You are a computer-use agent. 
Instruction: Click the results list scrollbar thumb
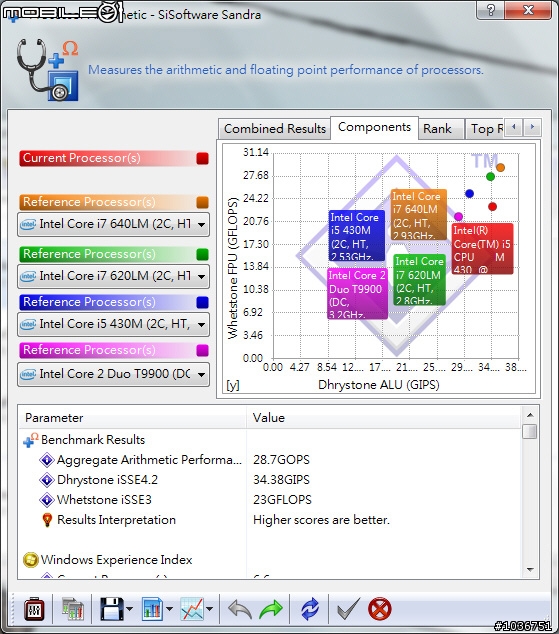click(x=529, y=431)
